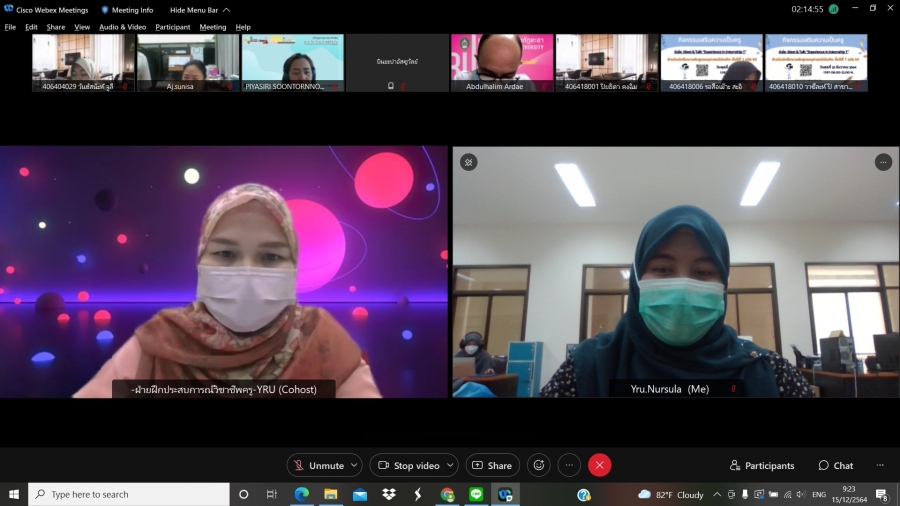
Task: Open the Participant menu
Action: click(172, 27)
